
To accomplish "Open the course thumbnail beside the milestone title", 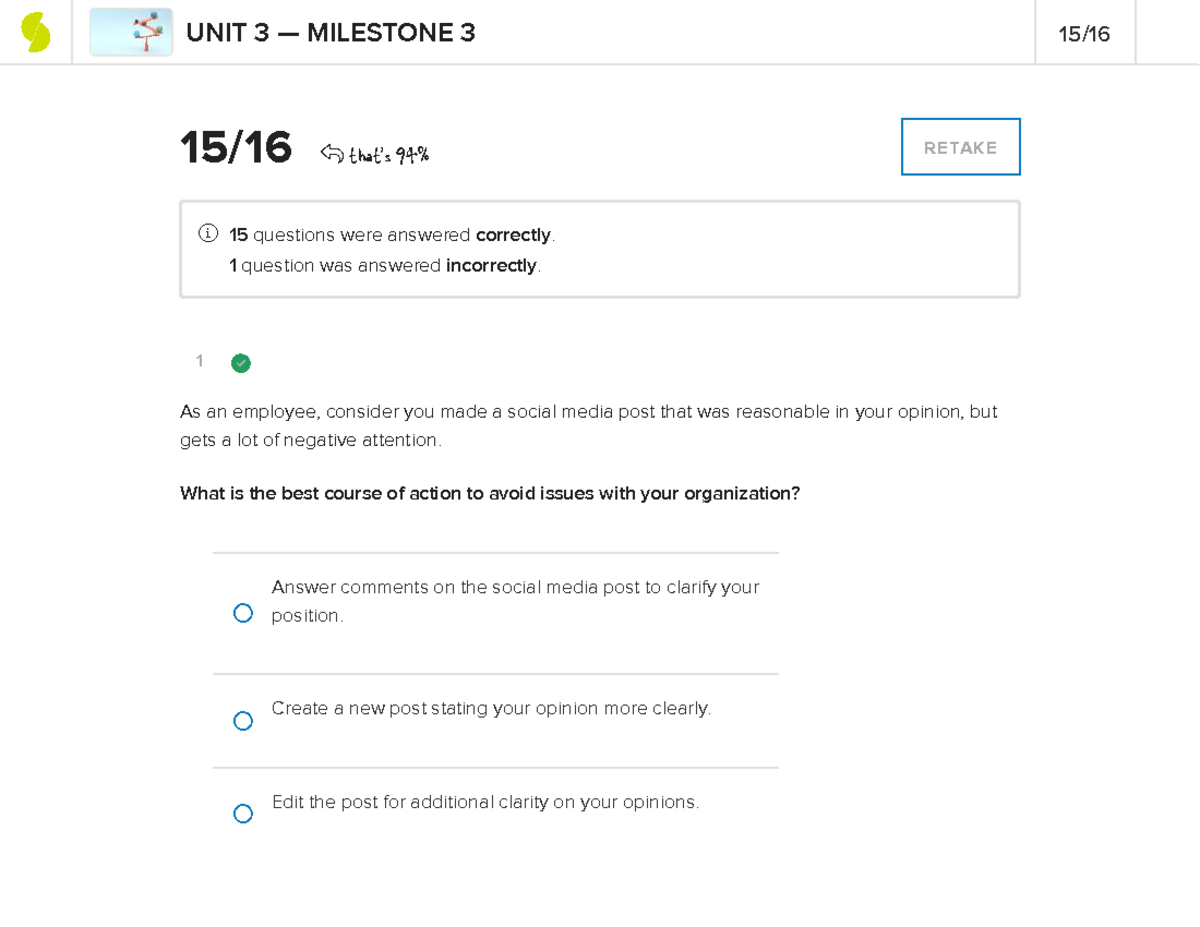I will click(x=131, y=33).
